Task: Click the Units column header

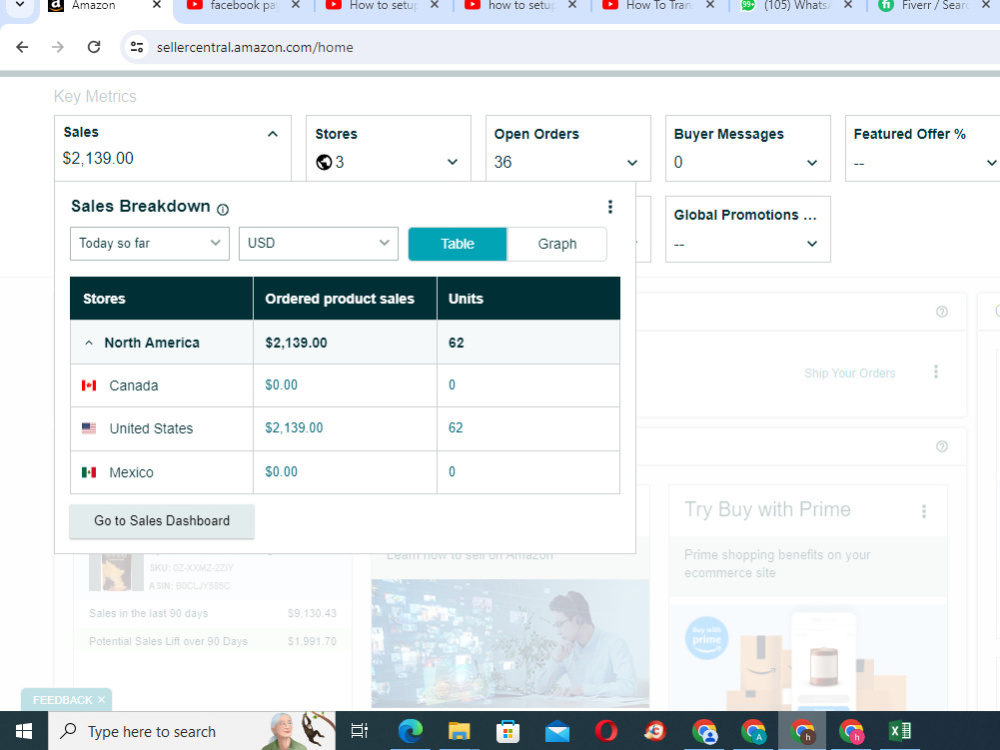Action: pyautogui.click(x=529, y=298)
